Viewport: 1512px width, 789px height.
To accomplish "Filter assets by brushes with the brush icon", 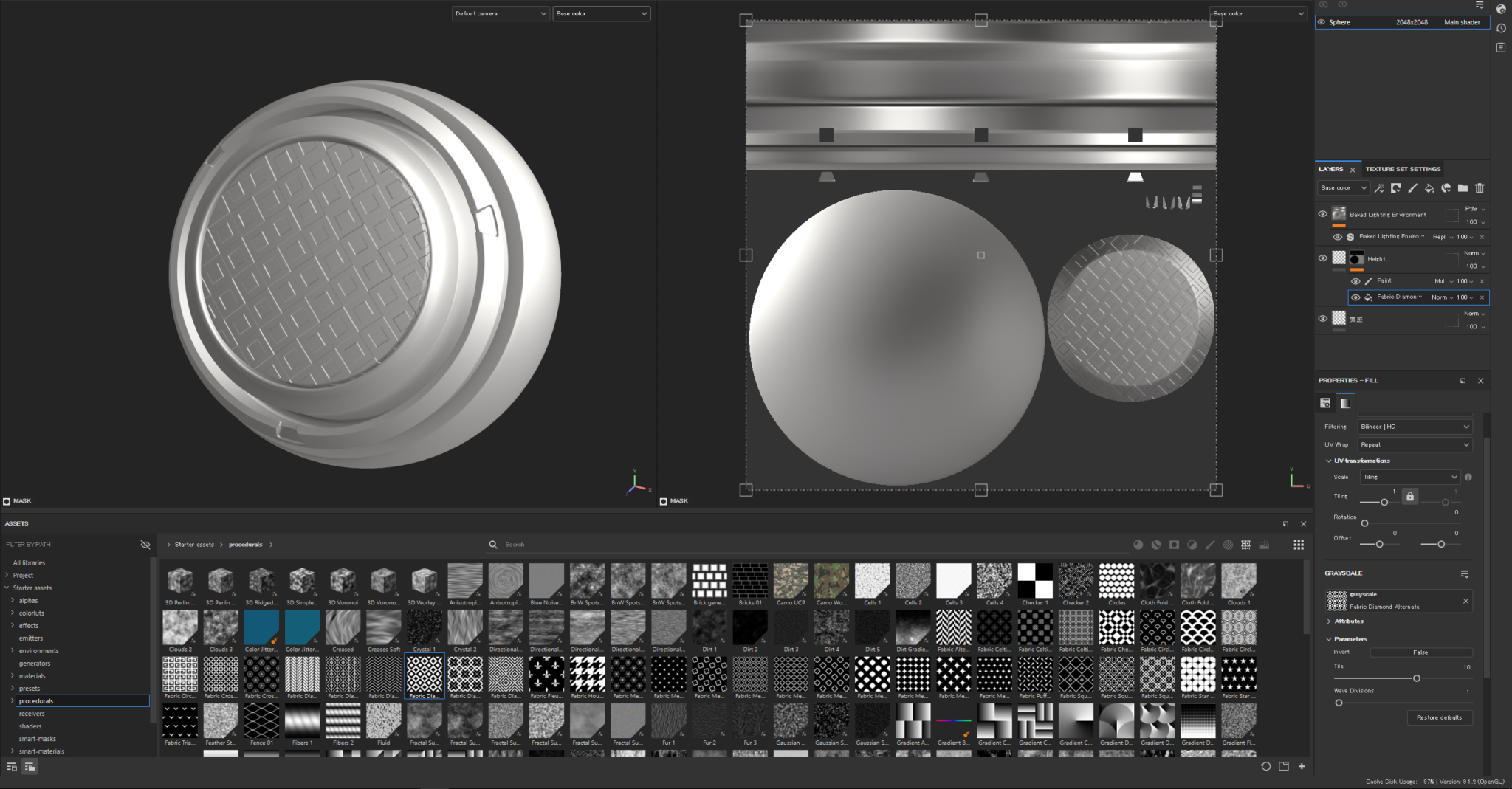I will pos(1210,545).
